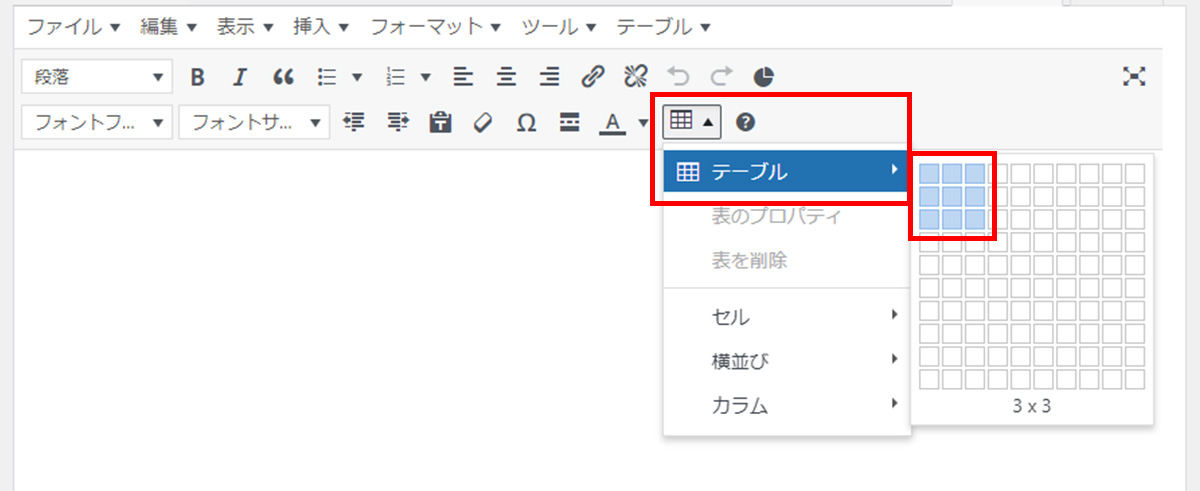Insert or edit link
The width and height of the screenshot is (1200, 491).
pyautogui.click(x=593, y=76)
